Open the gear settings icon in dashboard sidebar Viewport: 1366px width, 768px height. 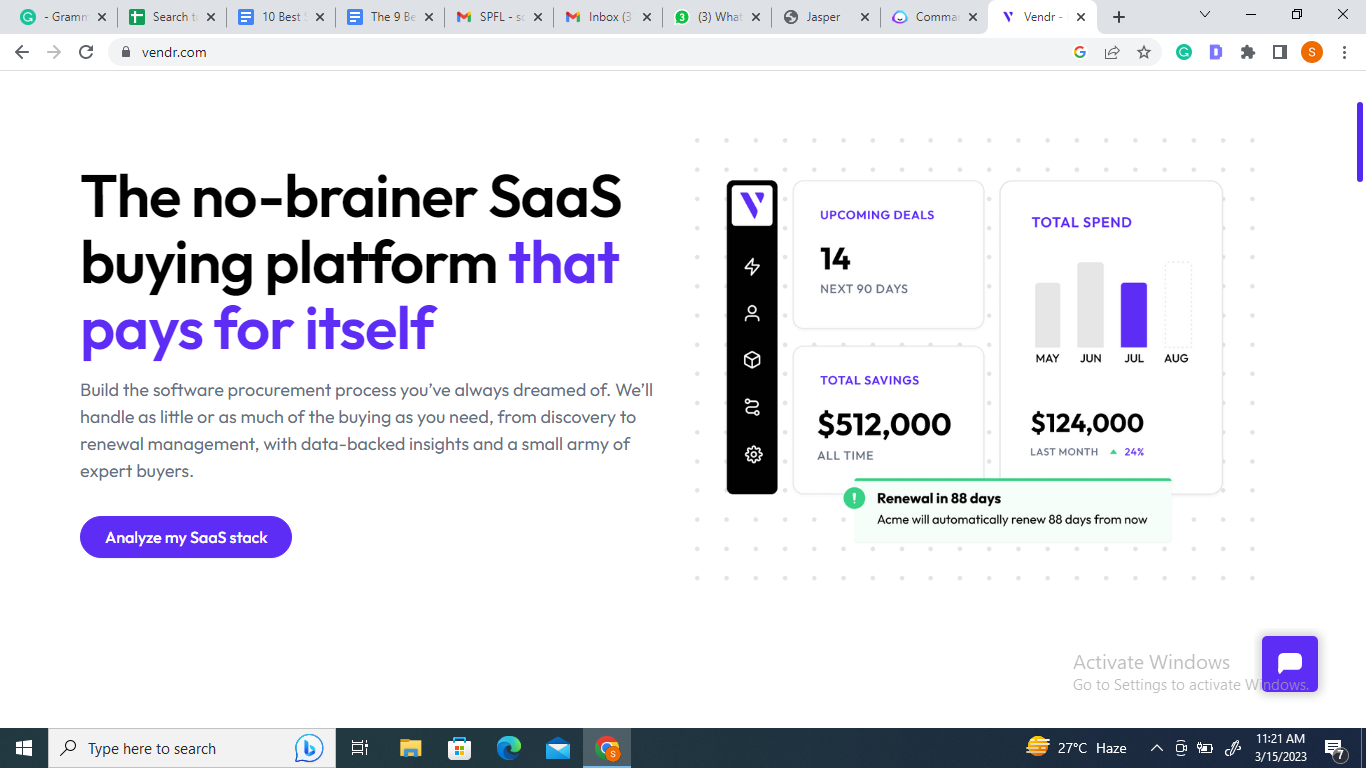click(x=753, y=454)
